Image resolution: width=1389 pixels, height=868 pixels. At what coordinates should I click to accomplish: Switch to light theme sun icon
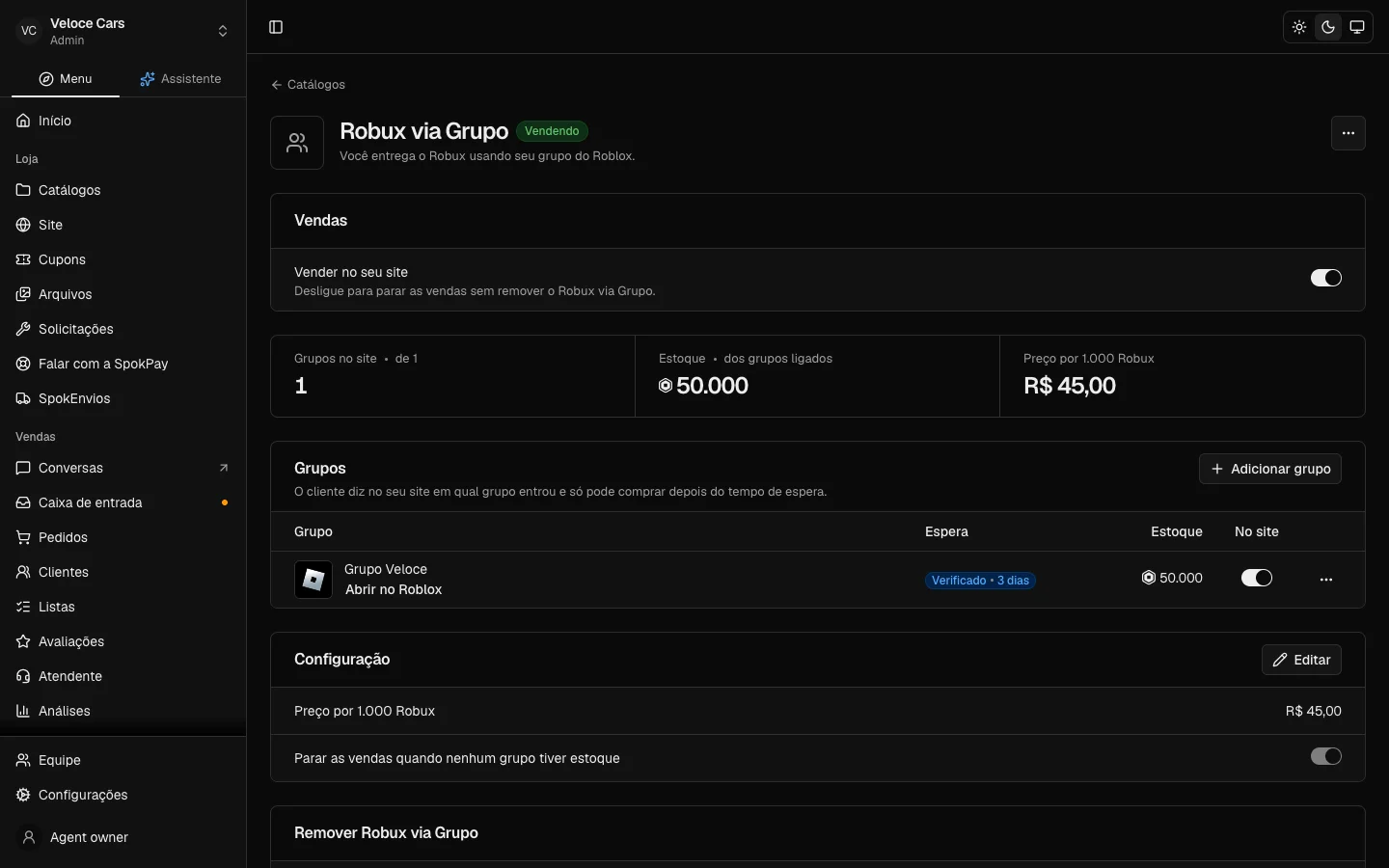pos(1299,27)
